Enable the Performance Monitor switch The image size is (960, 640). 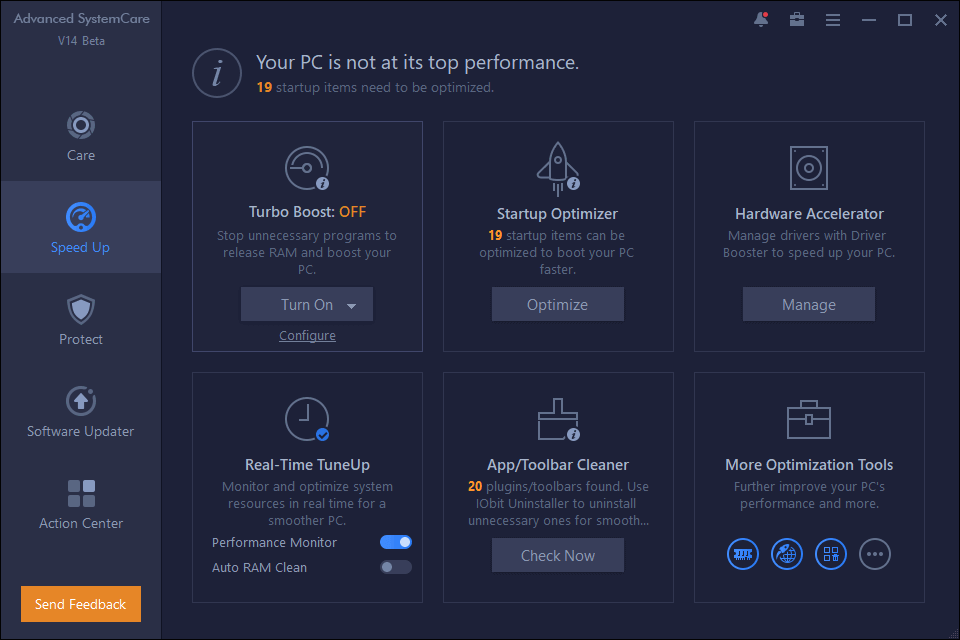396,541
